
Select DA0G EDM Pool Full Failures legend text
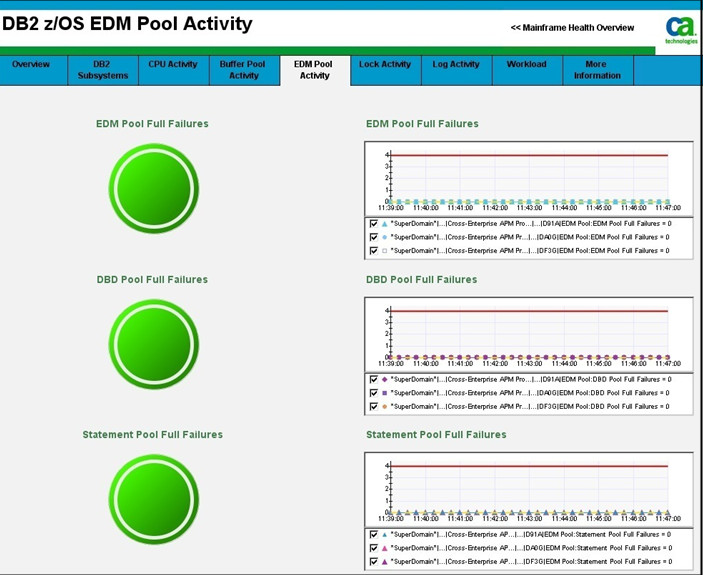pyautogui.click(x=530, y=237)
